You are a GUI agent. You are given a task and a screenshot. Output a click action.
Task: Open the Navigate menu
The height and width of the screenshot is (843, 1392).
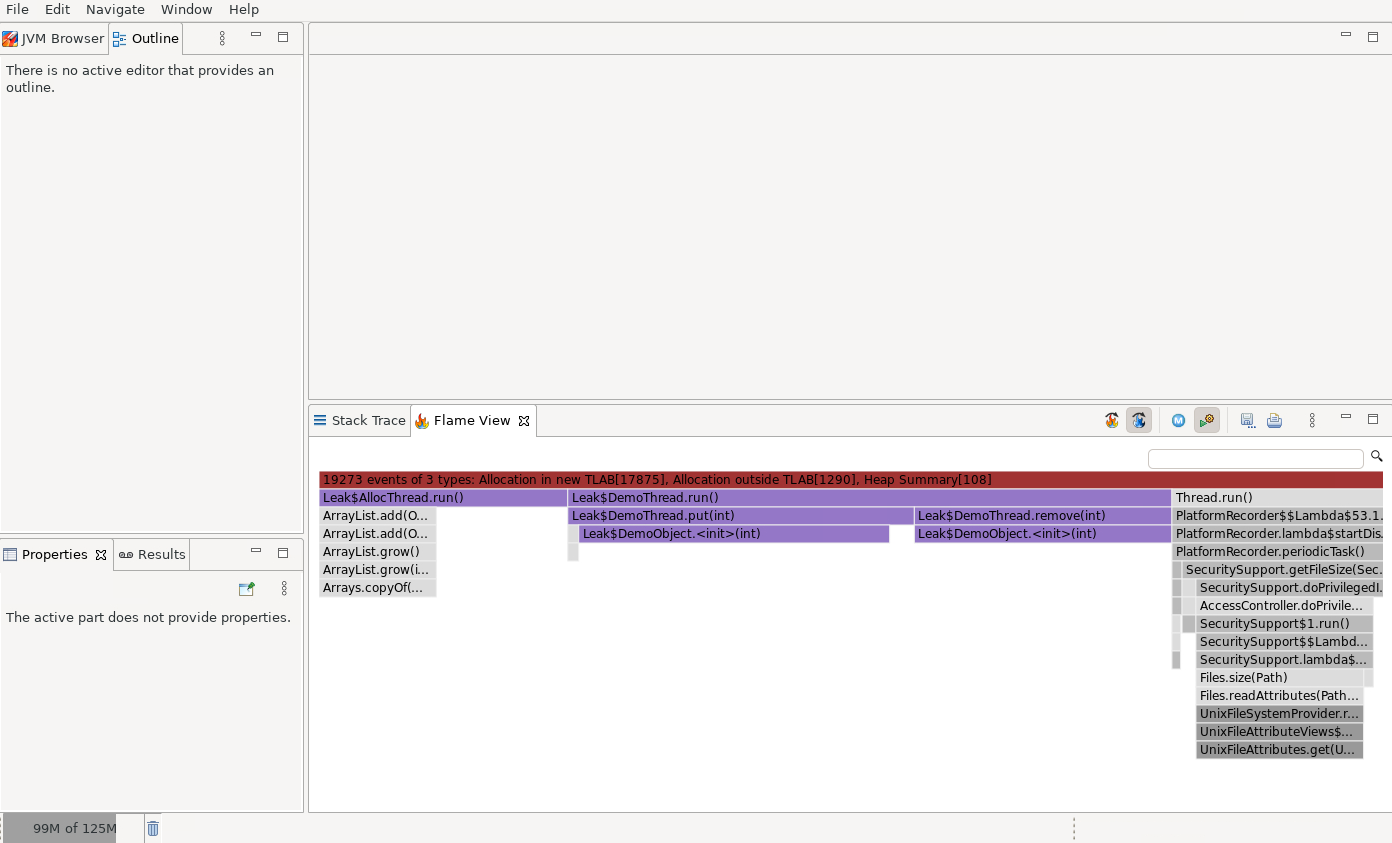(115, 9)
